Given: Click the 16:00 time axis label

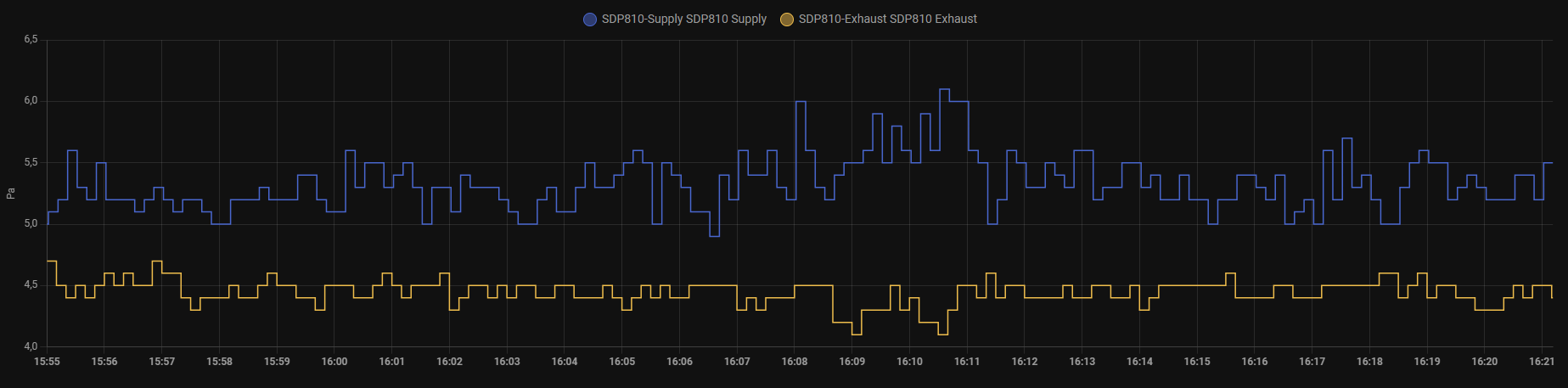Looking at the screenshot, I should [x=334, y=362].
